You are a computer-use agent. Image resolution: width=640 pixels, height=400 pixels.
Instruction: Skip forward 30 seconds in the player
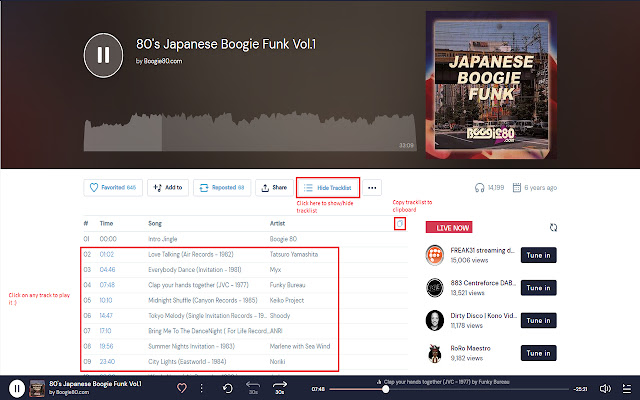(280, 388)
